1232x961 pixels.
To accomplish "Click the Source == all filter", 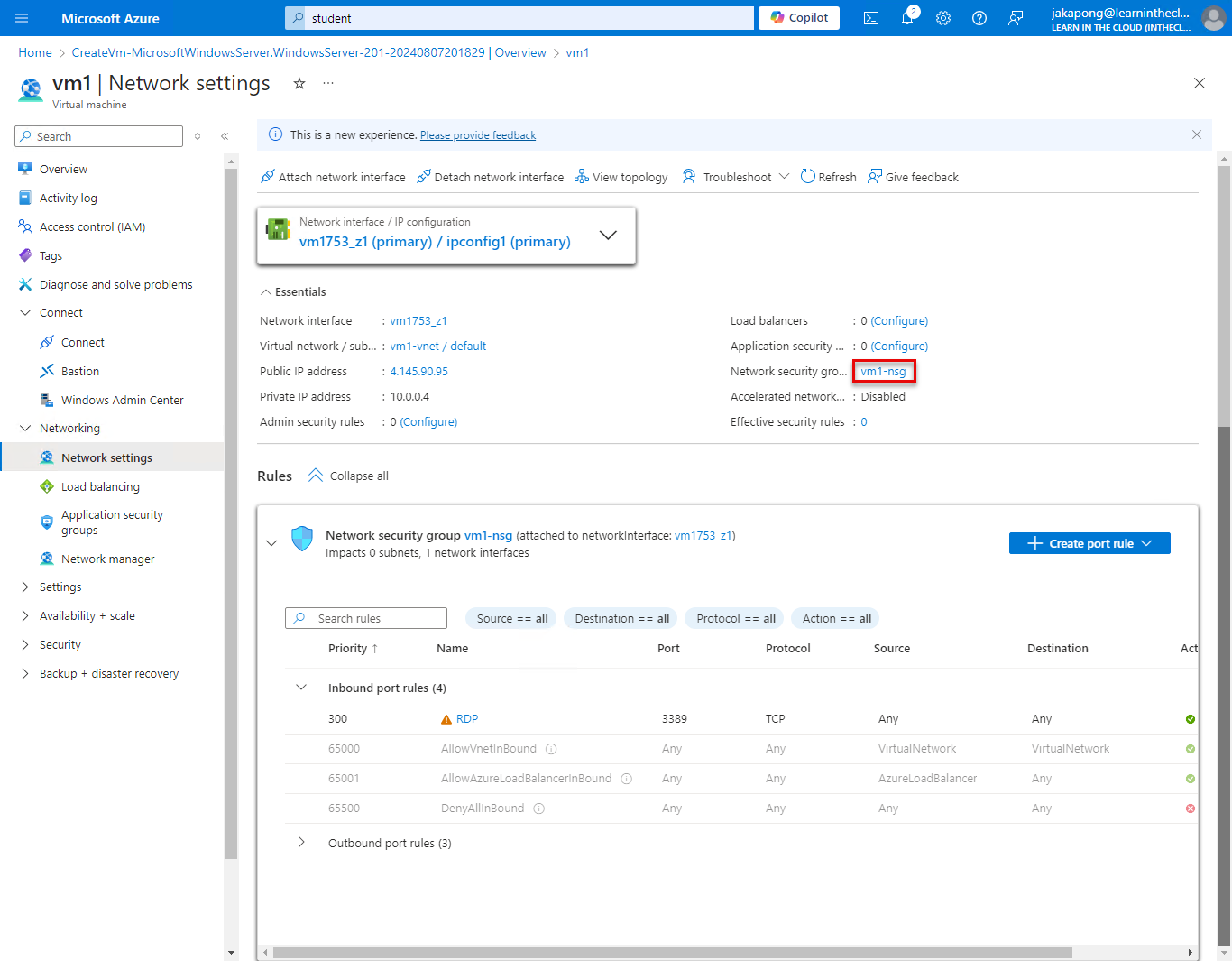I will coord(511,618).
